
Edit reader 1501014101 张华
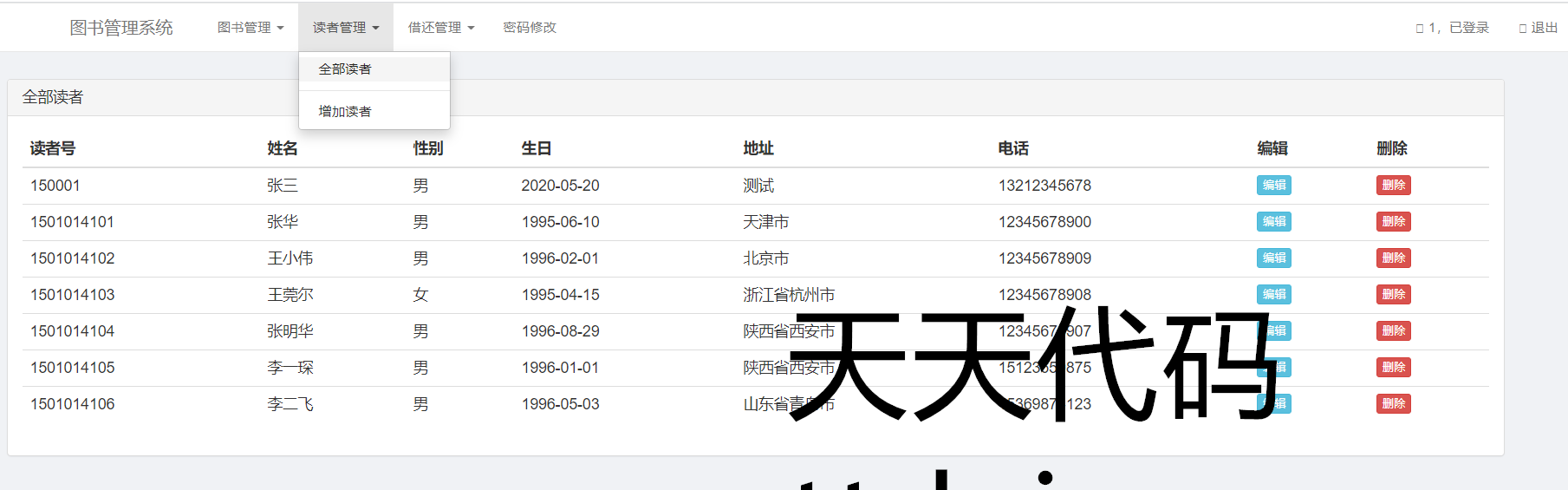(x=1273, y=222)
